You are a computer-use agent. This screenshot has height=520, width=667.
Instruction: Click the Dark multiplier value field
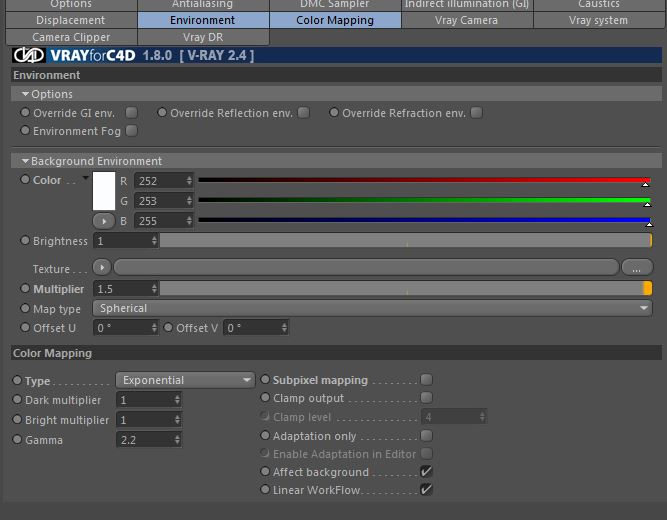coord(149,400)
